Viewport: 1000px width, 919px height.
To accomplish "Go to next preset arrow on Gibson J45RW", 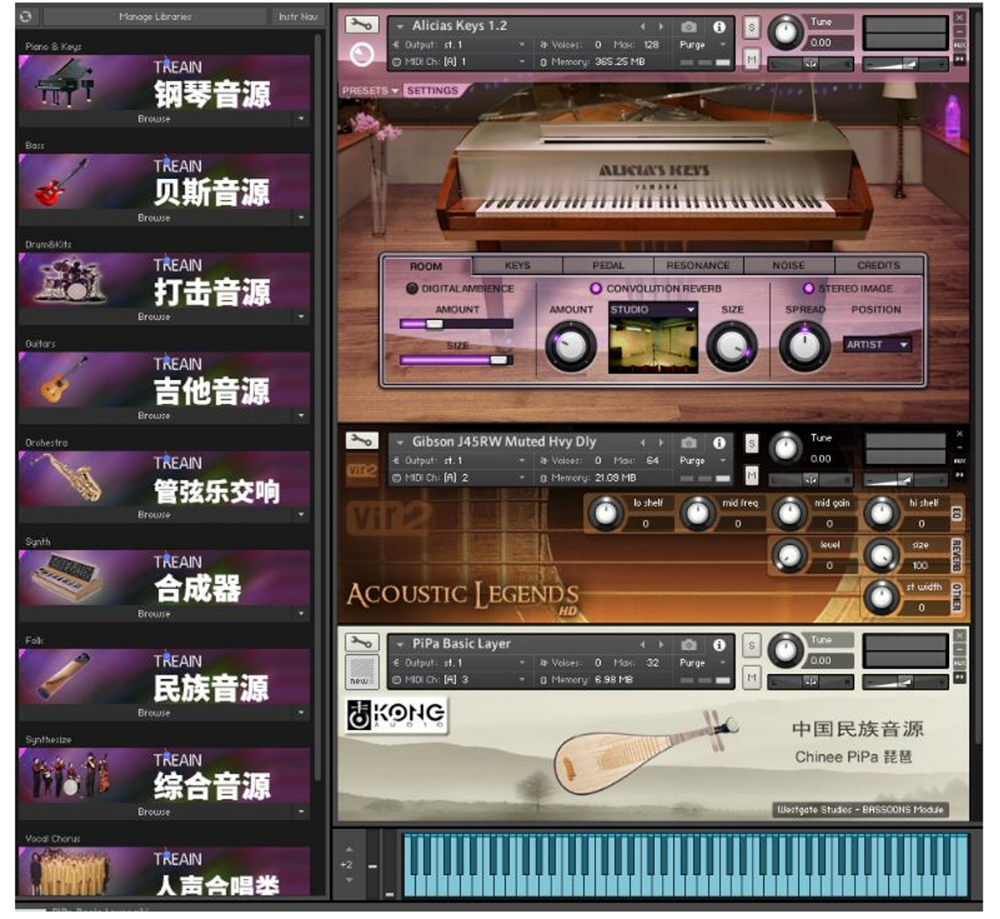I will coord(661,443).
